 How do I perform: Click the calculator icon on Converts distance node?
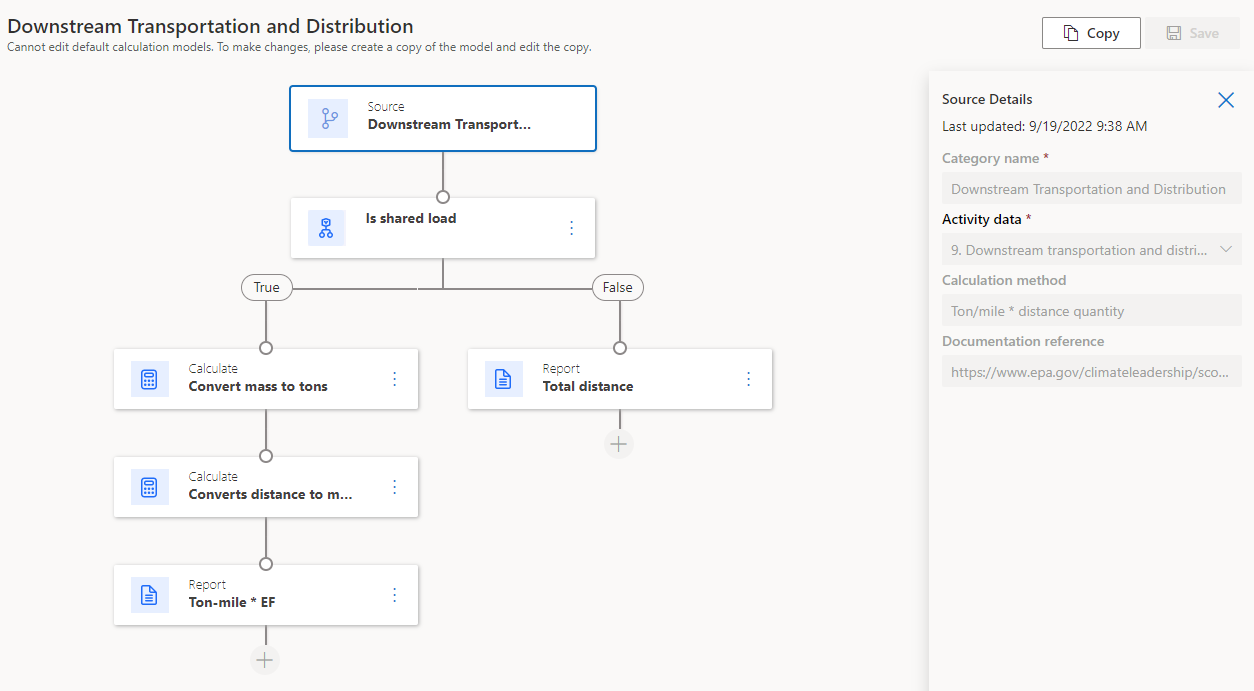(x=149, y=487)
